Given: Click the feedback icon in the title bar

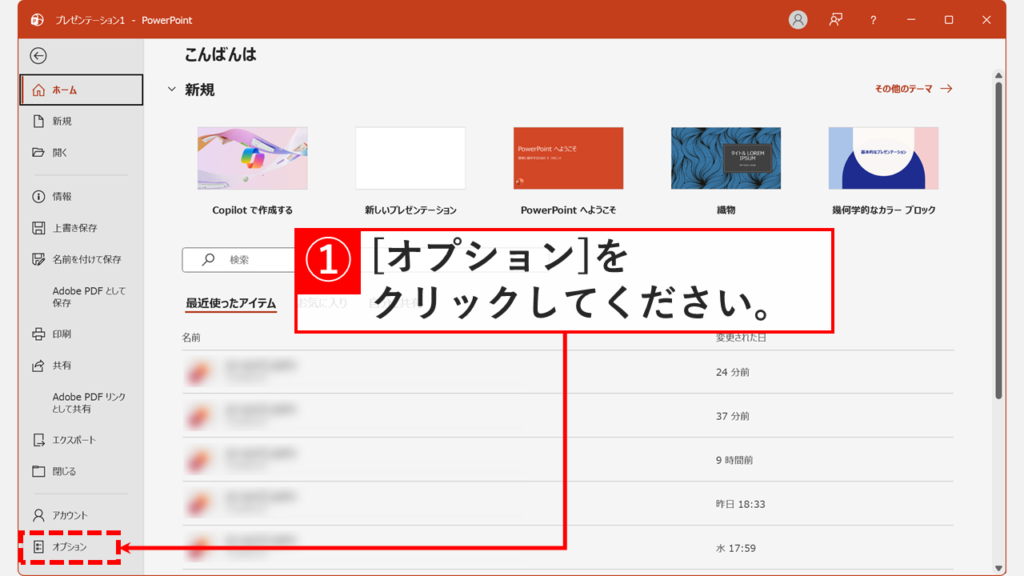Looking at the screenshot, I should pyautogui.click(x=836, y=17).
